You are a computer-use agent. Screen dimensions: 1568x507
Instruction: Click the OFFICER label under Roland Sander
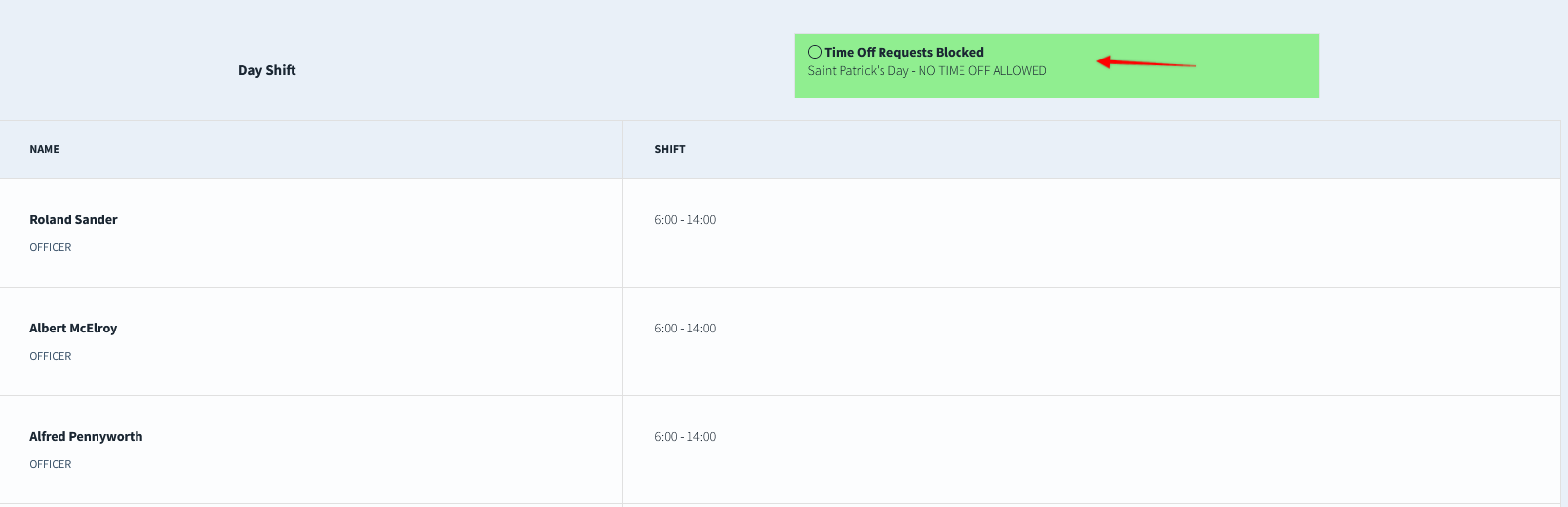[x=51, y=248]
